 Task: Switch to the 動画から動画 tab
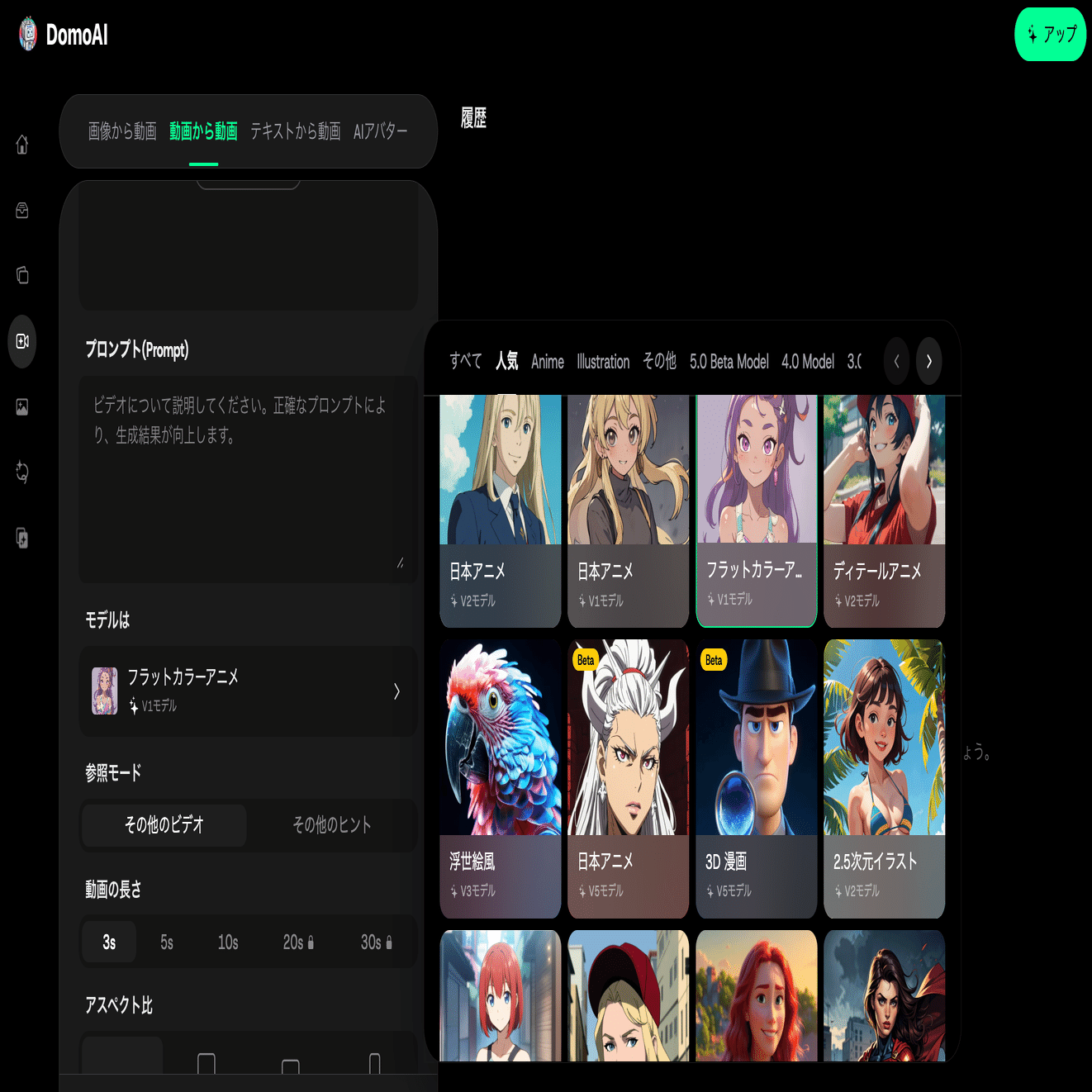click(x=203, y=131)
